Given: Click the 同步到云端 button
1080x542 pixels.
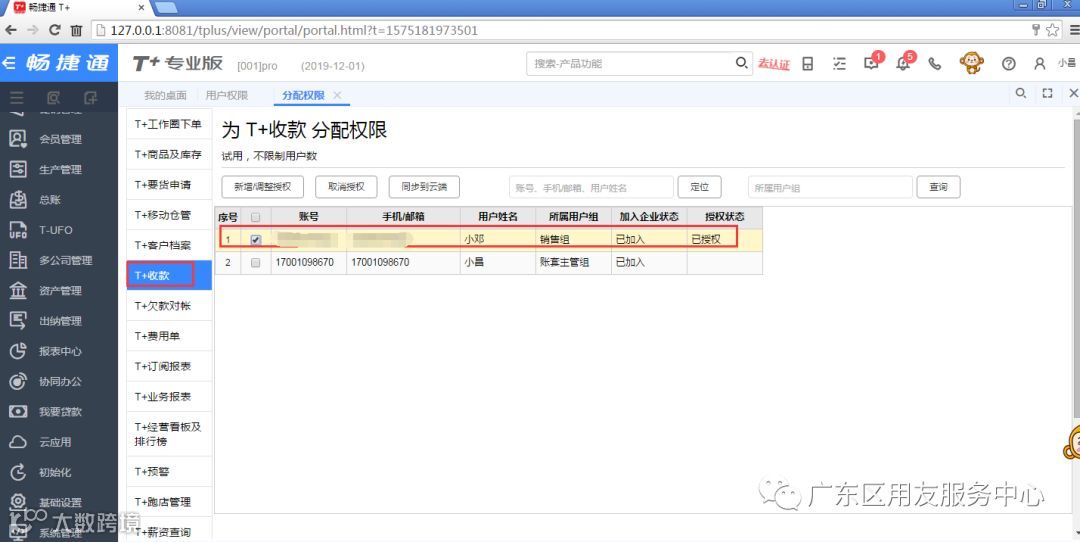Looking at the screenshot, I should point(424,187).
